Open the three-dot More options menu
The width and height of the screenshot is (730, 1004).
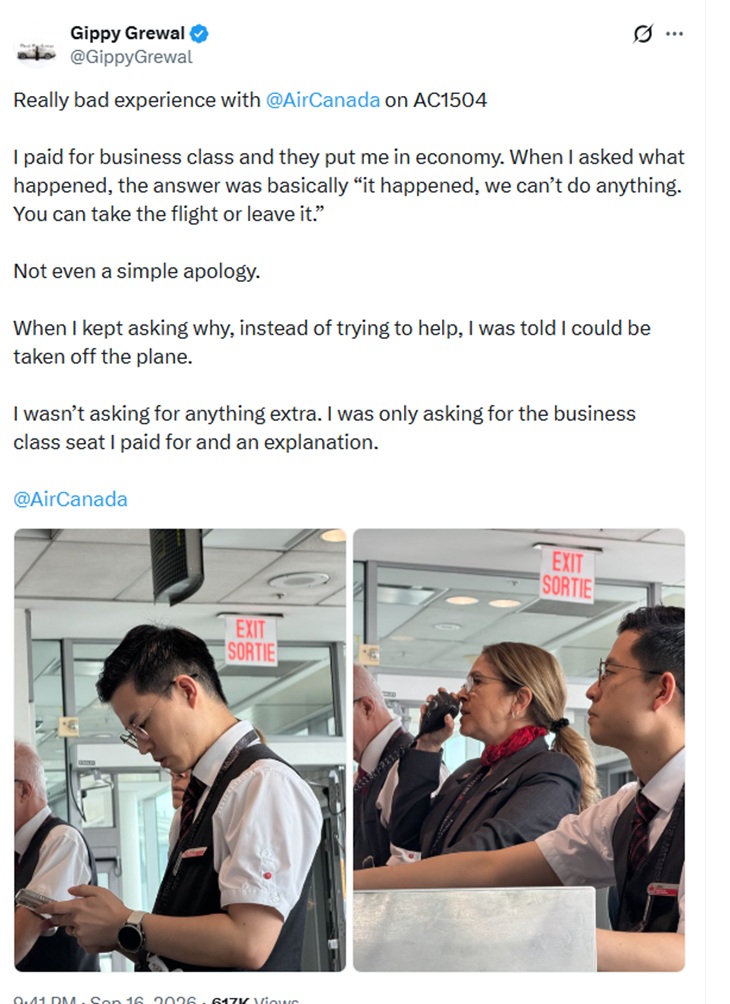pos(674,34)
